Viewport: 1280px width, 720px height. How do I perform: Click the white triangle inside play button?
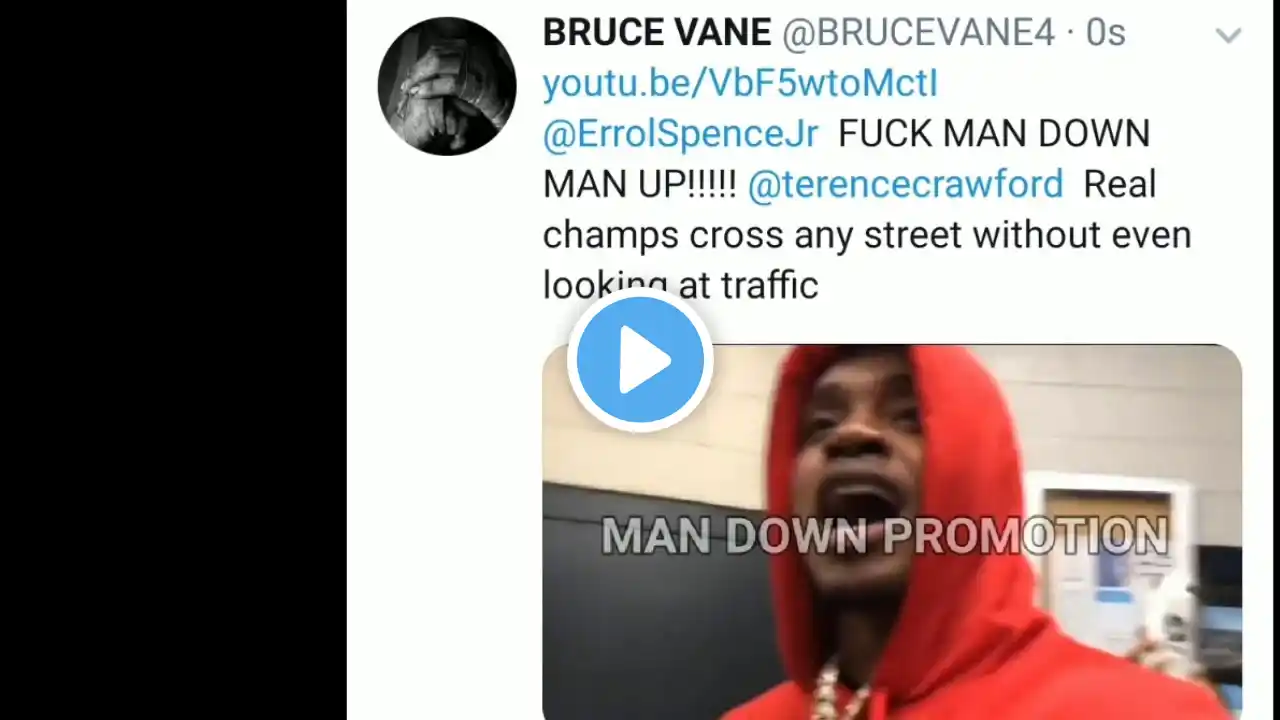click(645, 361)
